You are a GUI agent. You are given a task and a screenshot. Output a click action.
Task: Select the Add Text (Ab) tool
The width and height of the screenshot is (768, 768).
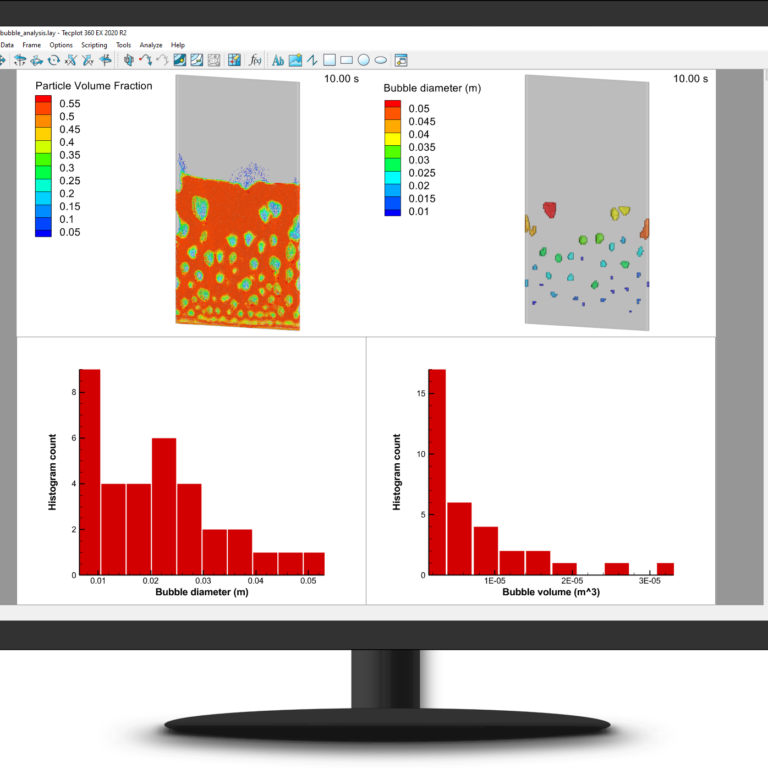tap(278, 60)
